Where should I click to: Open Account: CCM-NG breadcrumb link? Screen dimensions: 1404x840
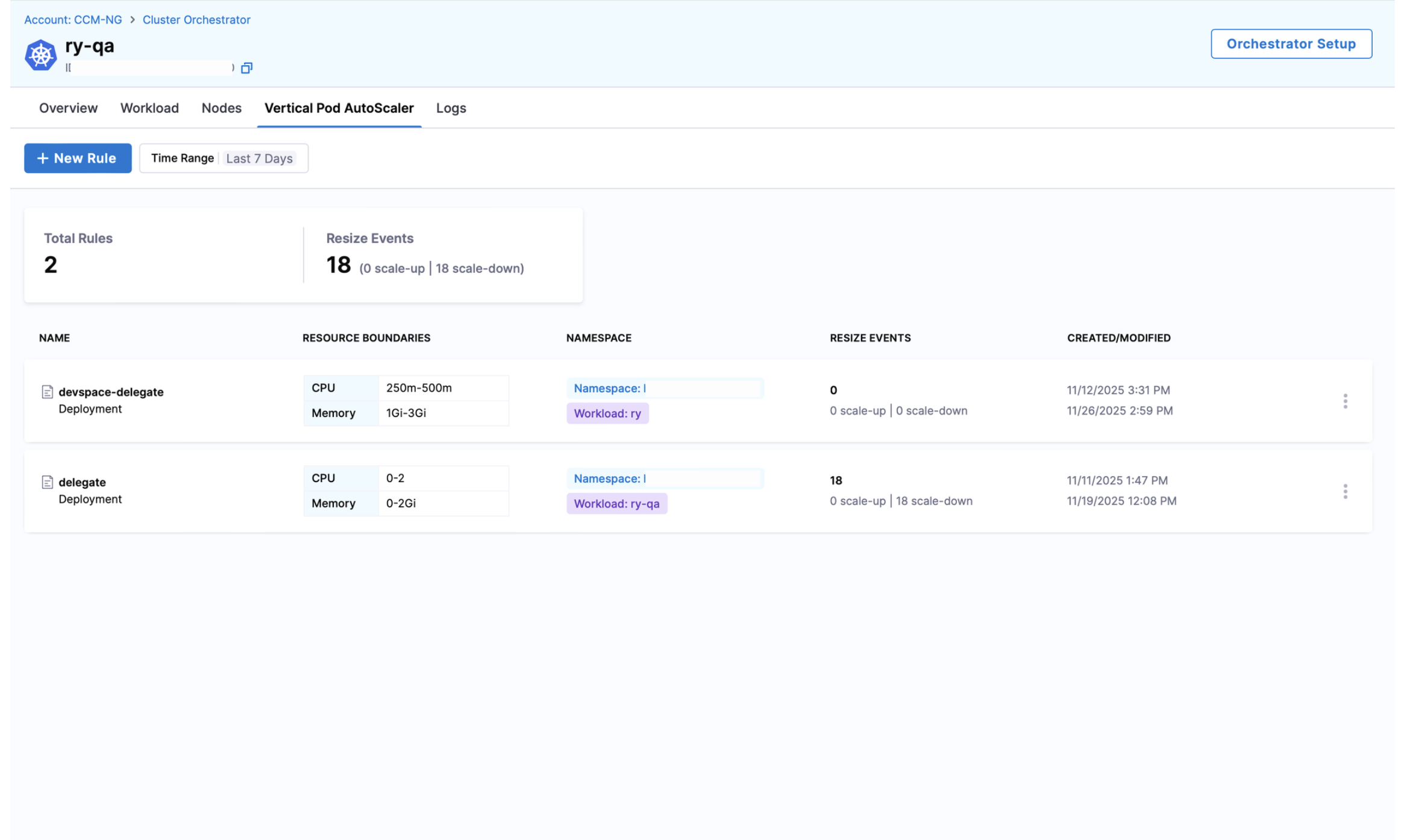(x=73, y=20)
